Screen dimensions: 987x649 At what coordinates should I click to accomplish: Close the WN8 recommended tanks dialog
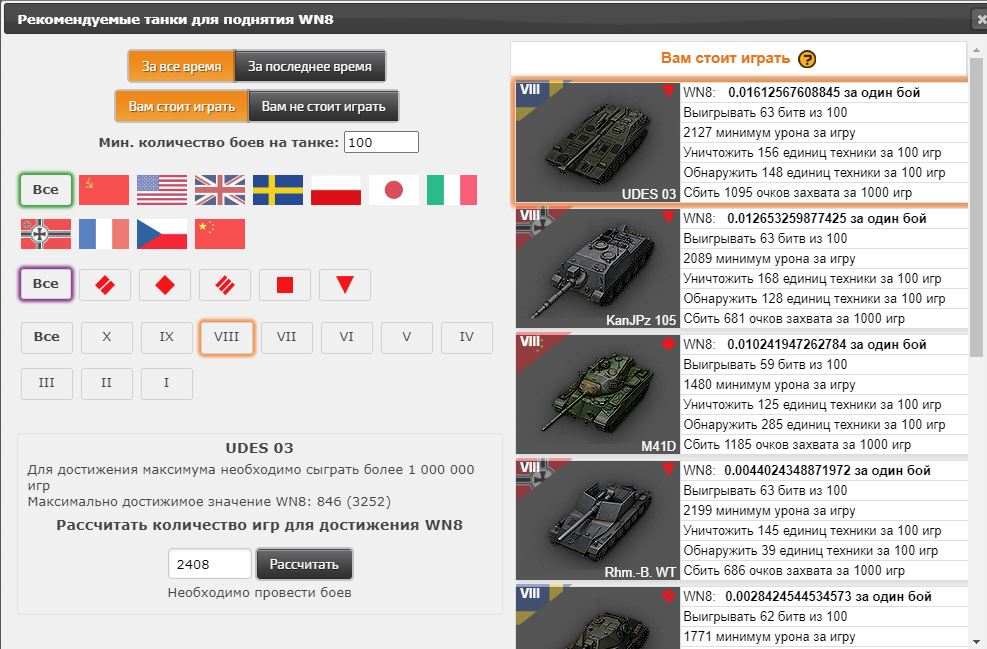[981, 20]
